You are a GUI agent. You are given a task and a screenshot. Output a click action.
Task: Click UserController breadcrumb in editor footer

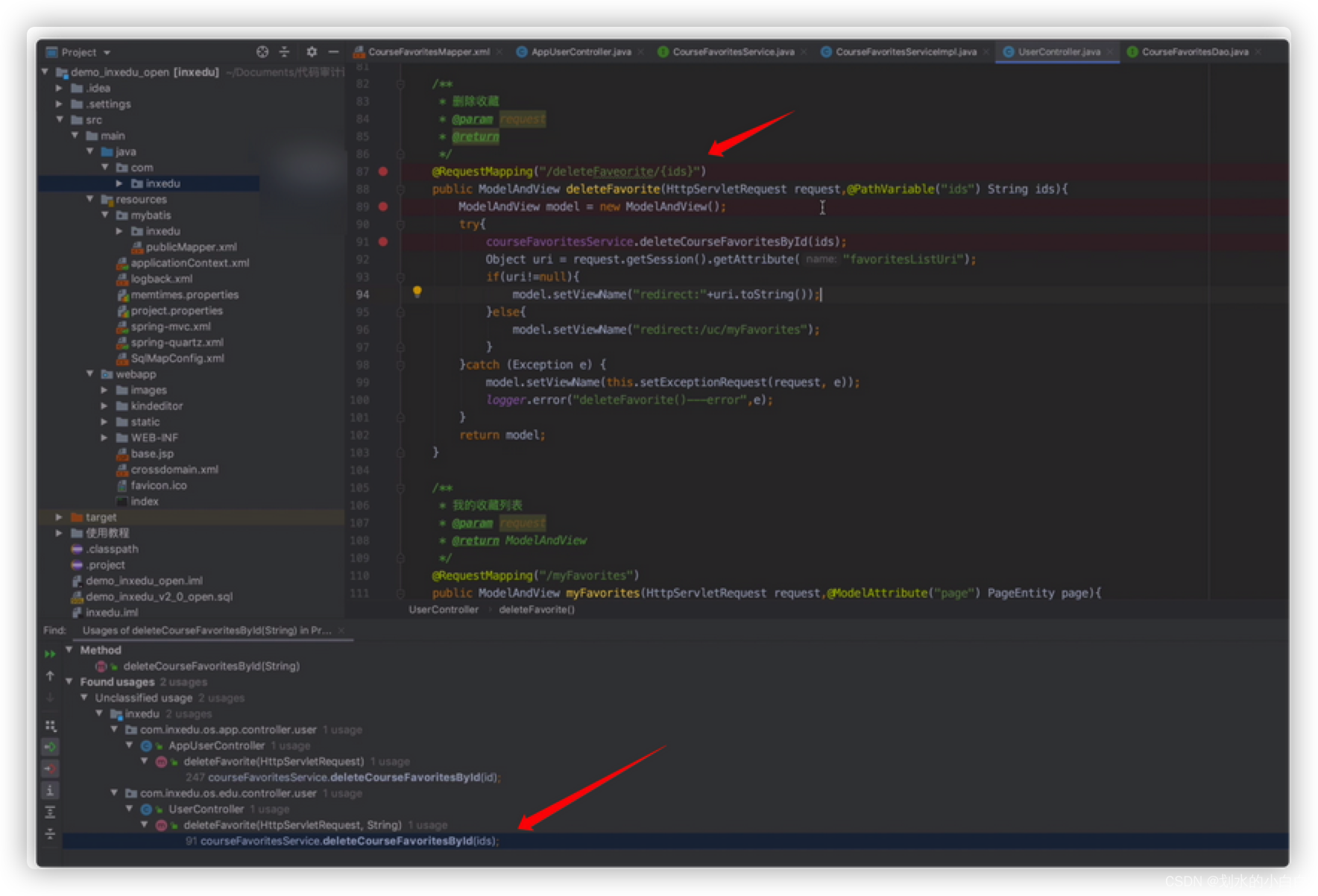[444, 610]
